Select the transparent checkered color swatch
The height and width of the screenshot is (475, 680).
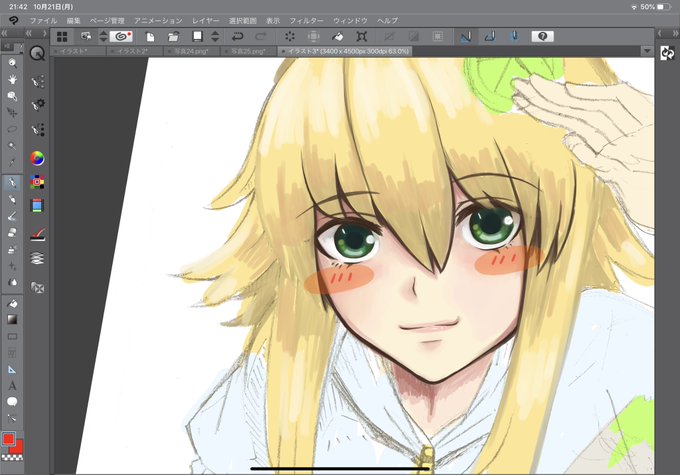(12, 457)
